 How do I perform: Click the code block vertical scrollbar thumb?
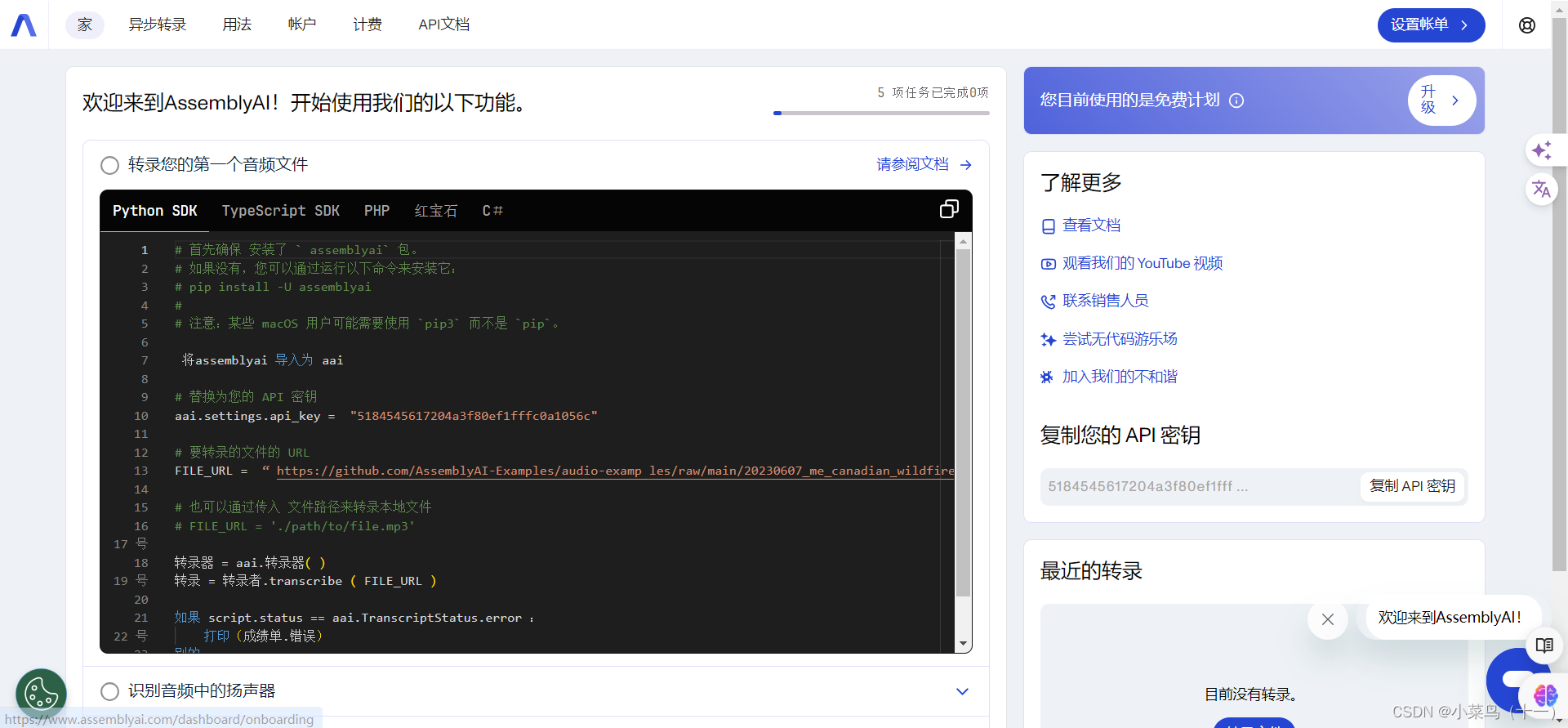pyautogui.click(x=964, y=423)
